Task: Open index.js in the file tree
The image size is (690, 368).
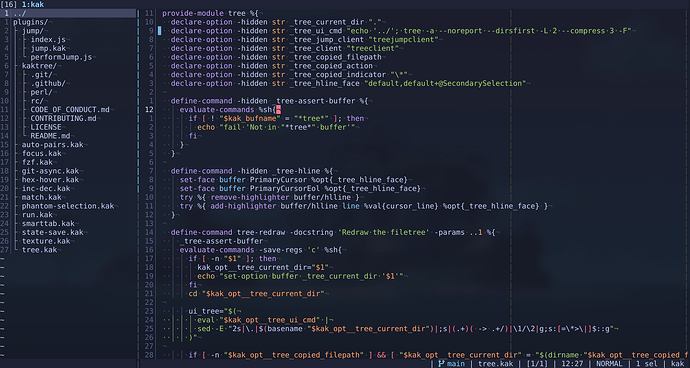Action: coord(48,40)
